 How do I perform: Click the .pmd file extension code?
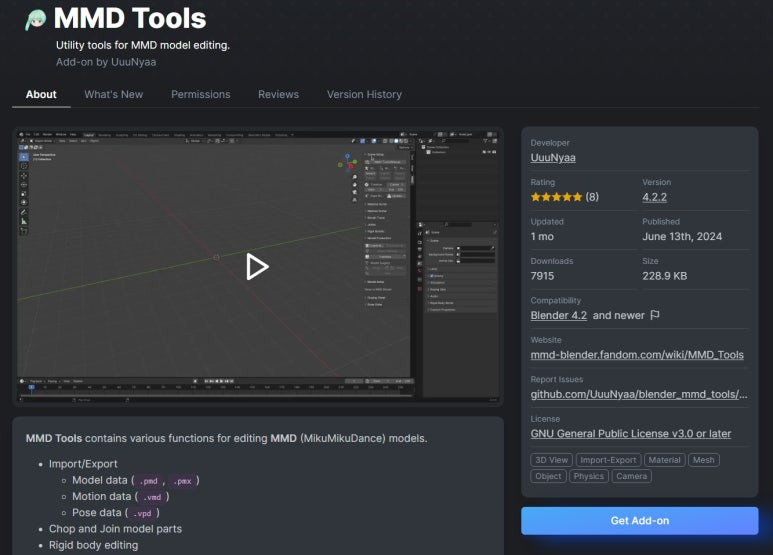tap(148, 481)
